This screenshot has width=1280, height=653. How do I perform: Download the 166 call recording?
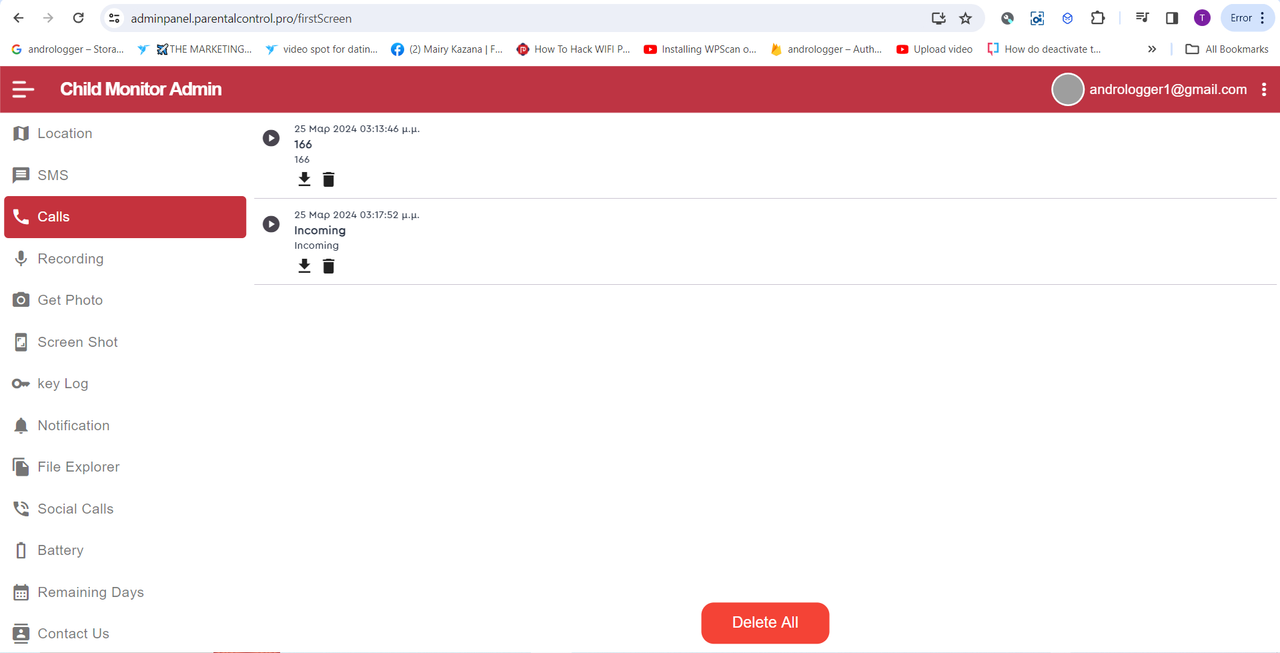pyautogui.click(x=305, y=179)
